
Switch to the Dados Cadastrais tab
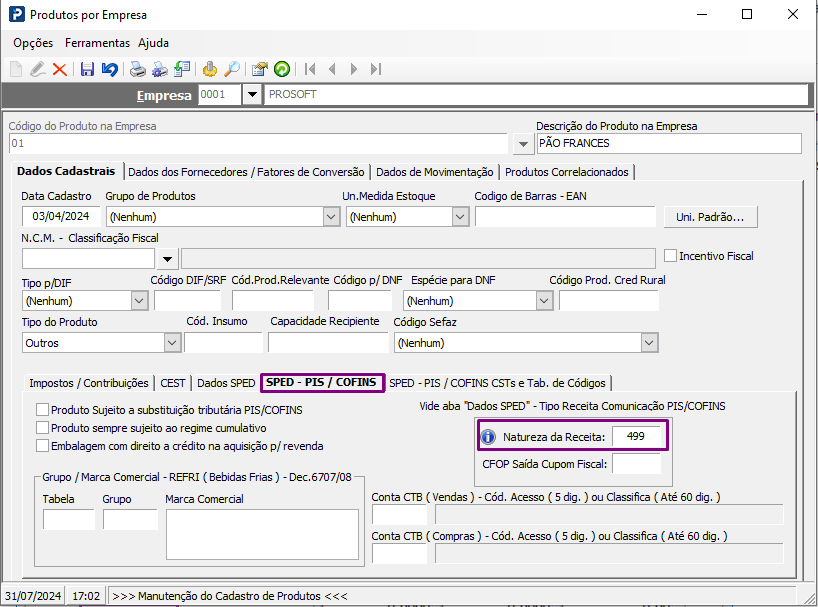pos(66,171)
